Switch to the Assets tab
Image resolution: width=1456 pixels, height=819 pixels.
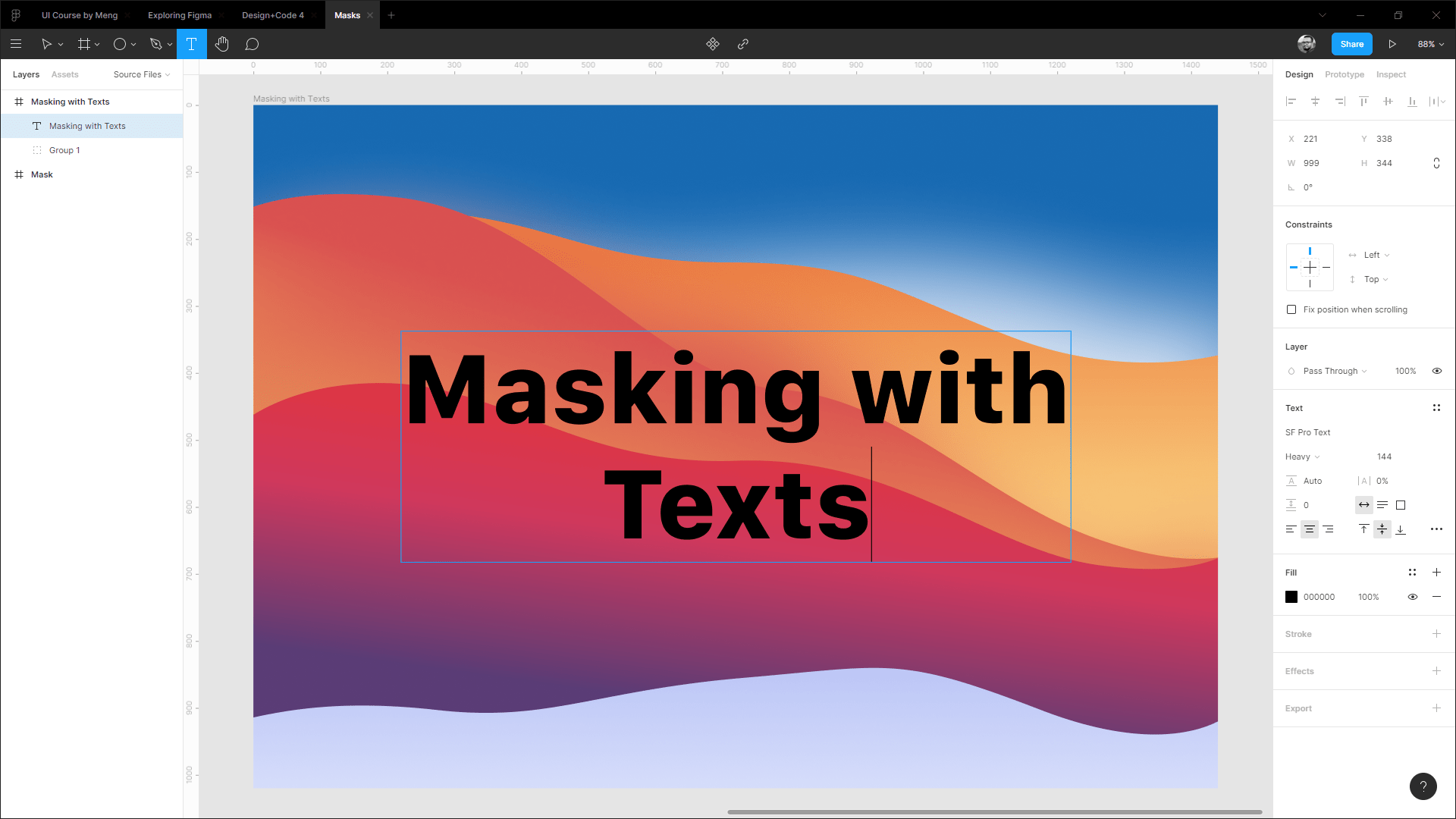(64, 74)
